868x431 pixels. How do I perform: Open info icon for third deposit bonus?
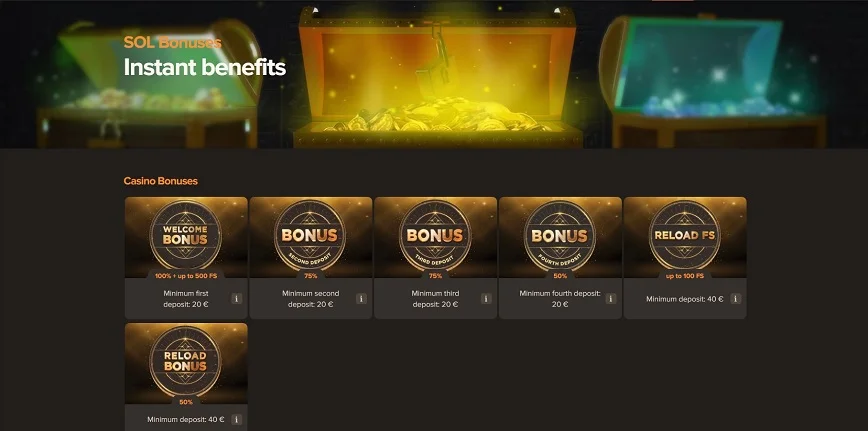[486, 299]
